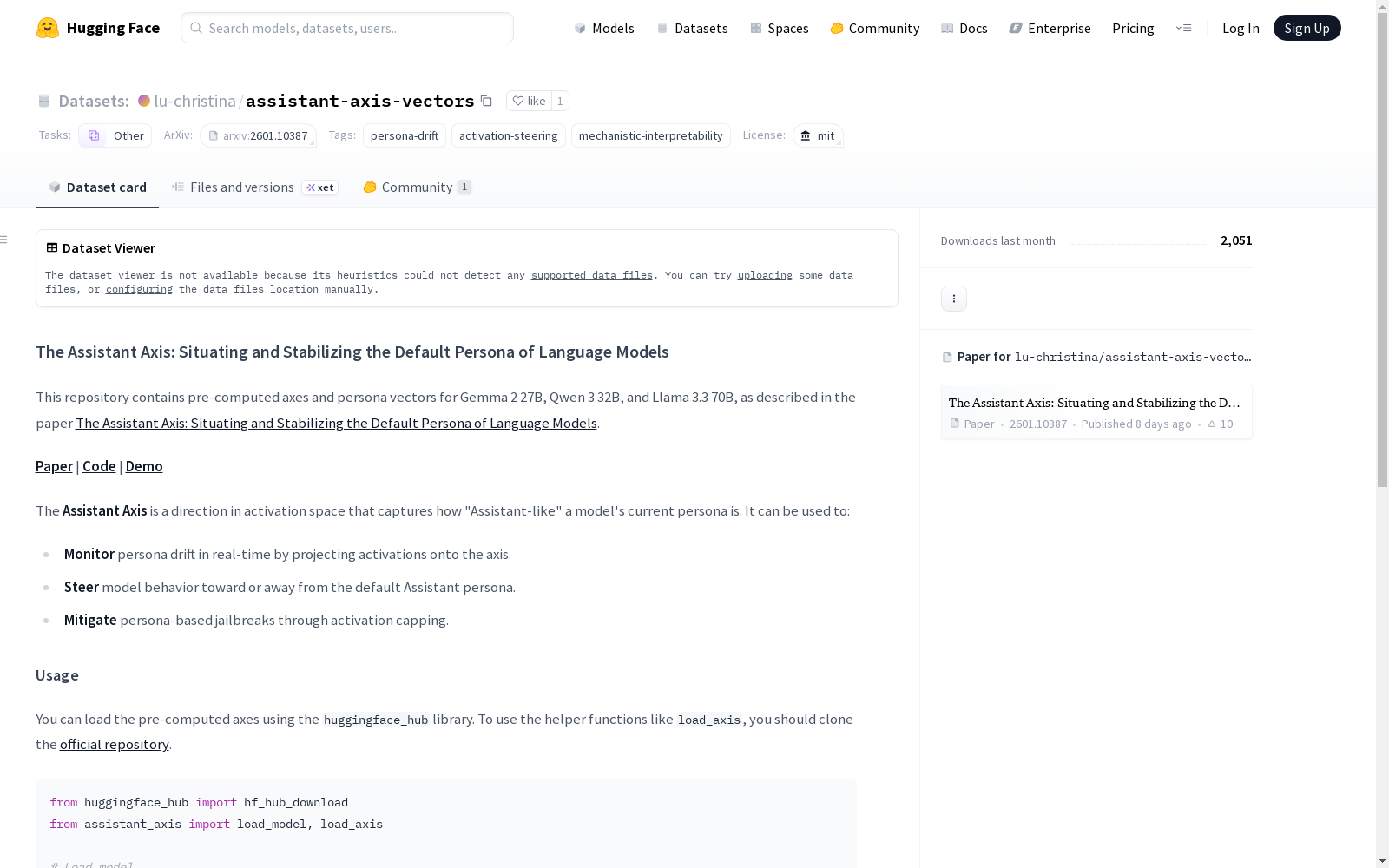This screenshot has width=1389, height=868.
Task: Click the Dataset Viewer table icon
Action: pos(52,247)
